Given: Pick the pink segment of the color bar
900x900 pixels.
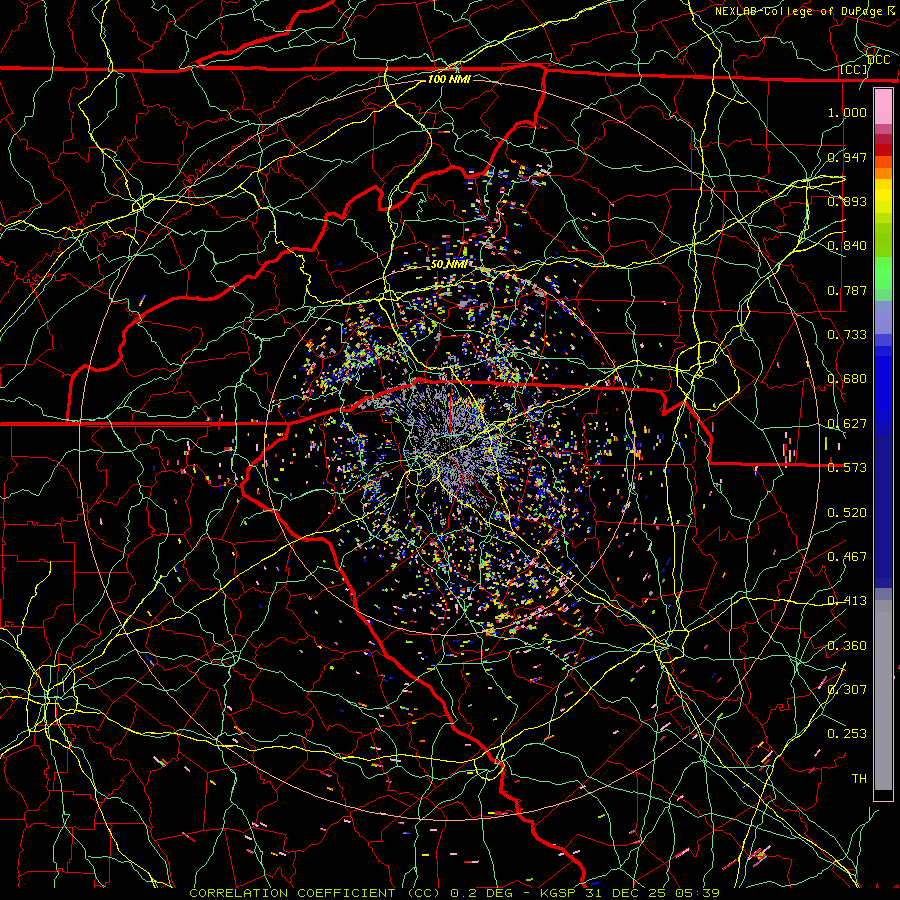Looking at the screenshot, I should pos(883,107).
